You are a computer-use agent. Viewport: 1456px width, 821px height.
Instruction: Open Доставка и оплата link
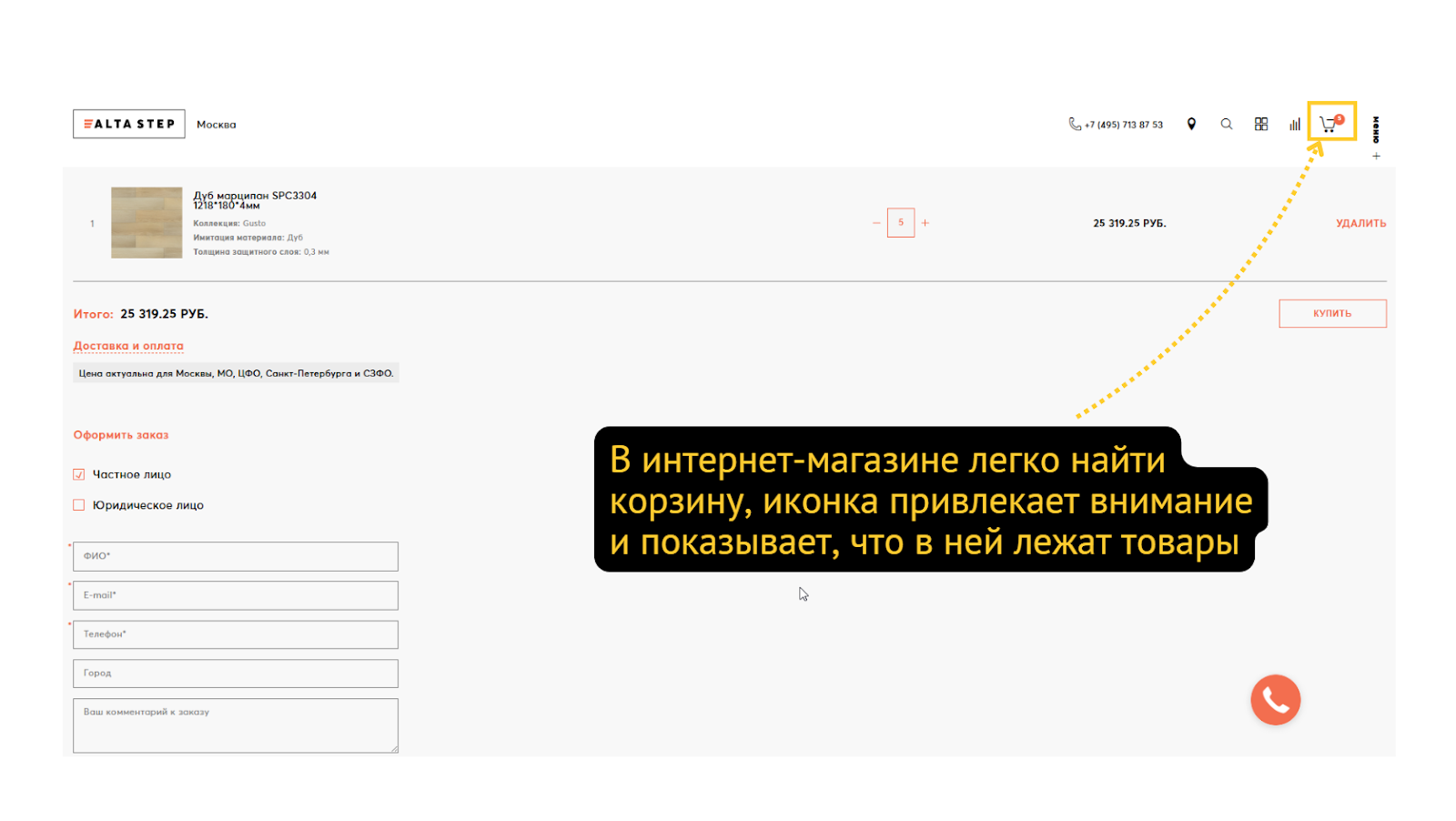(128, 346)
